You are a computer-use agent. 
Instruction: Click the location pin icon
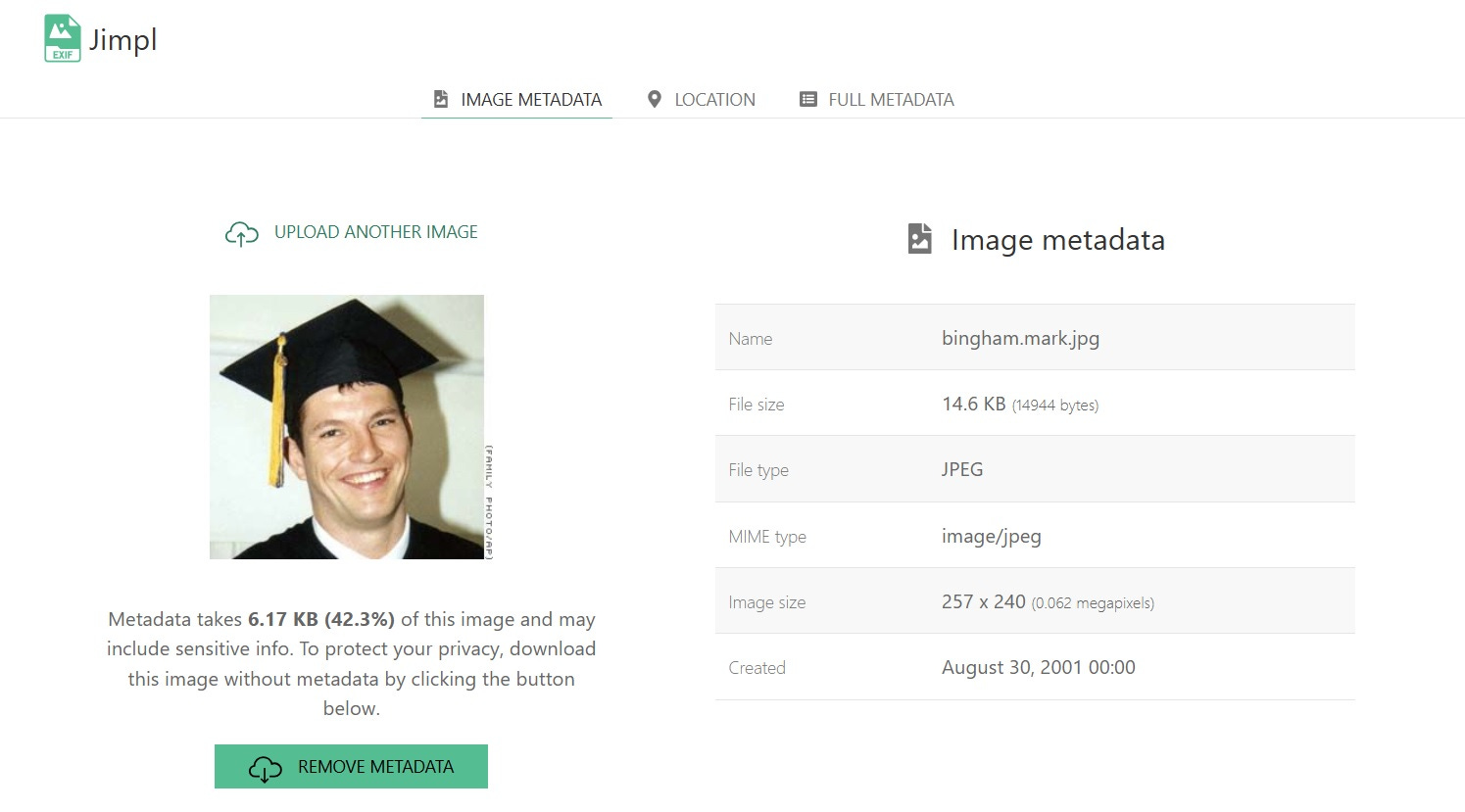tap(655, 99)
